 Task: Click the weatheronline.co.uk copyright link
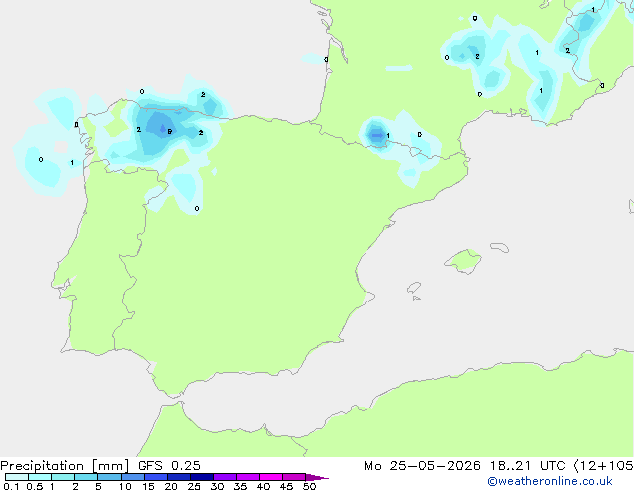pyautogui.click(x=550, y=481)
